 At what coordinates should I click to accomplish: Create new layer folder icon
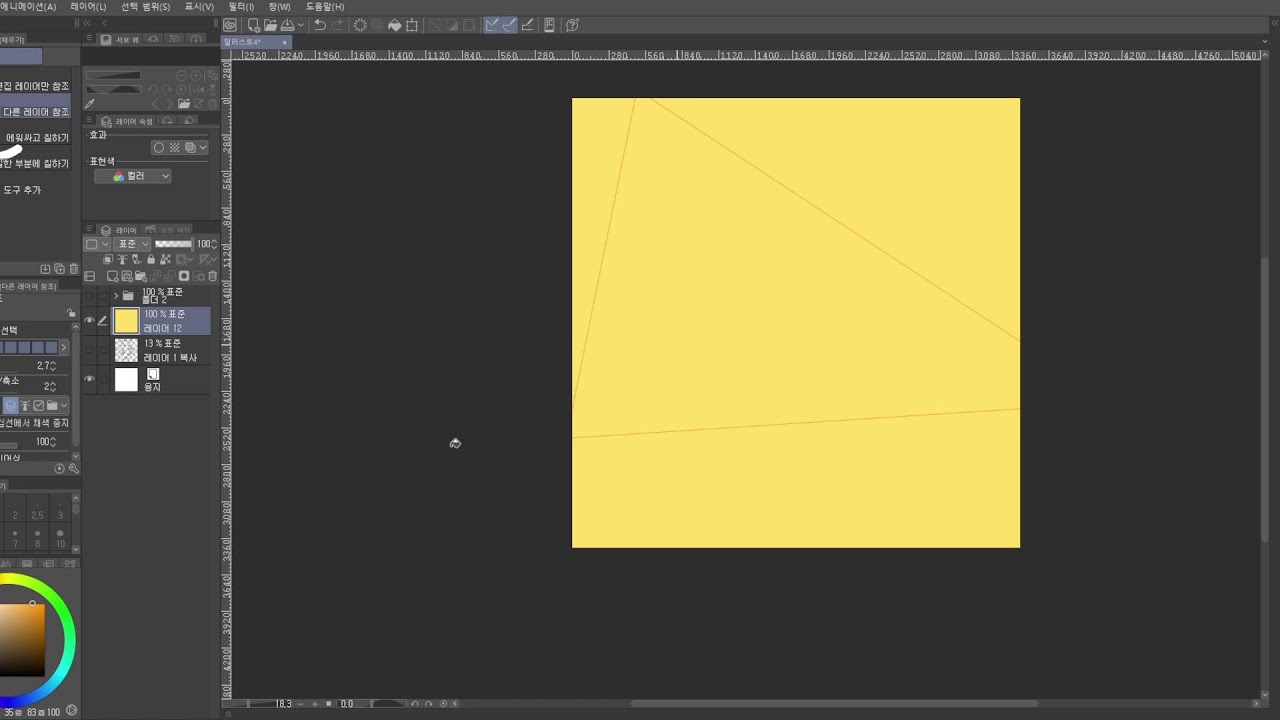point(141,276)
